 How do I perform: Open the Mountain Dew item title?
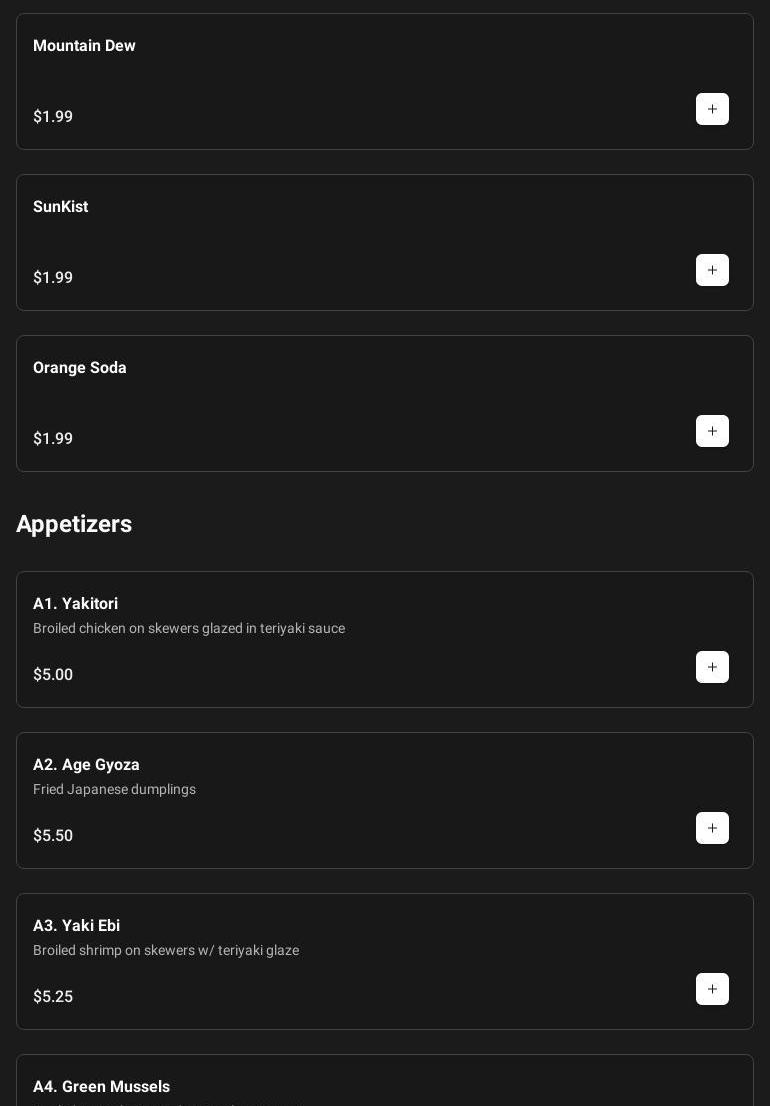pyautogui.click(x=84, y=46)
